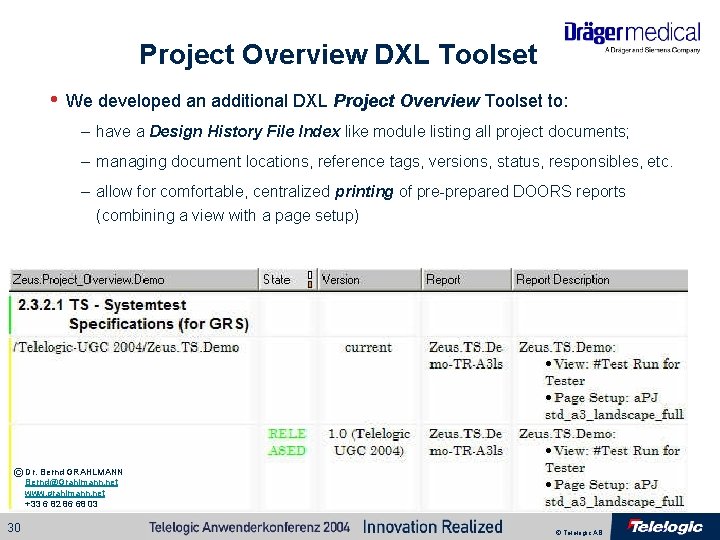Open the Bernd@Grahlmann.net email link

[x=71, y=482]
